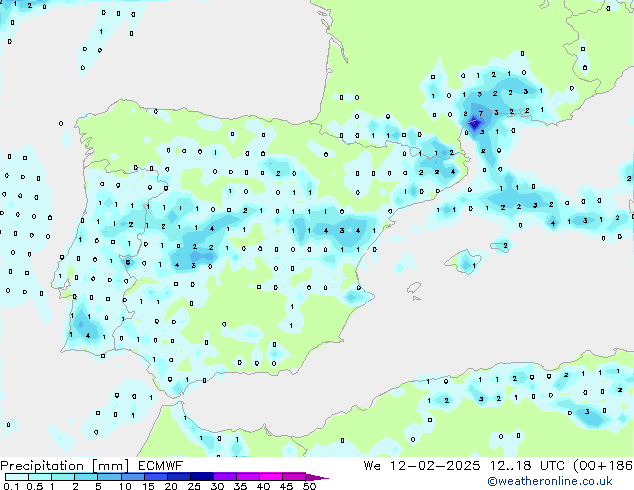Image resolution: width=634 pixels, height=490 pixels.
Task: Click the arrow-shaped swatch beyond 50
Action: (317, 477)
